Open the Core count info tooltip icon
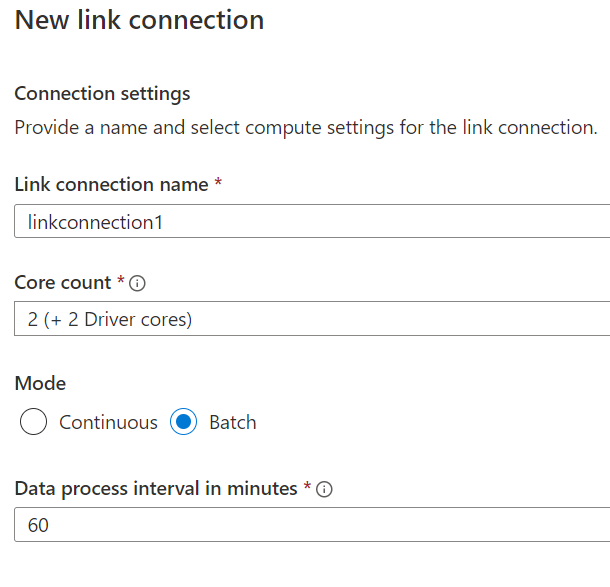610x587 pixels. (x=137, y=283)
